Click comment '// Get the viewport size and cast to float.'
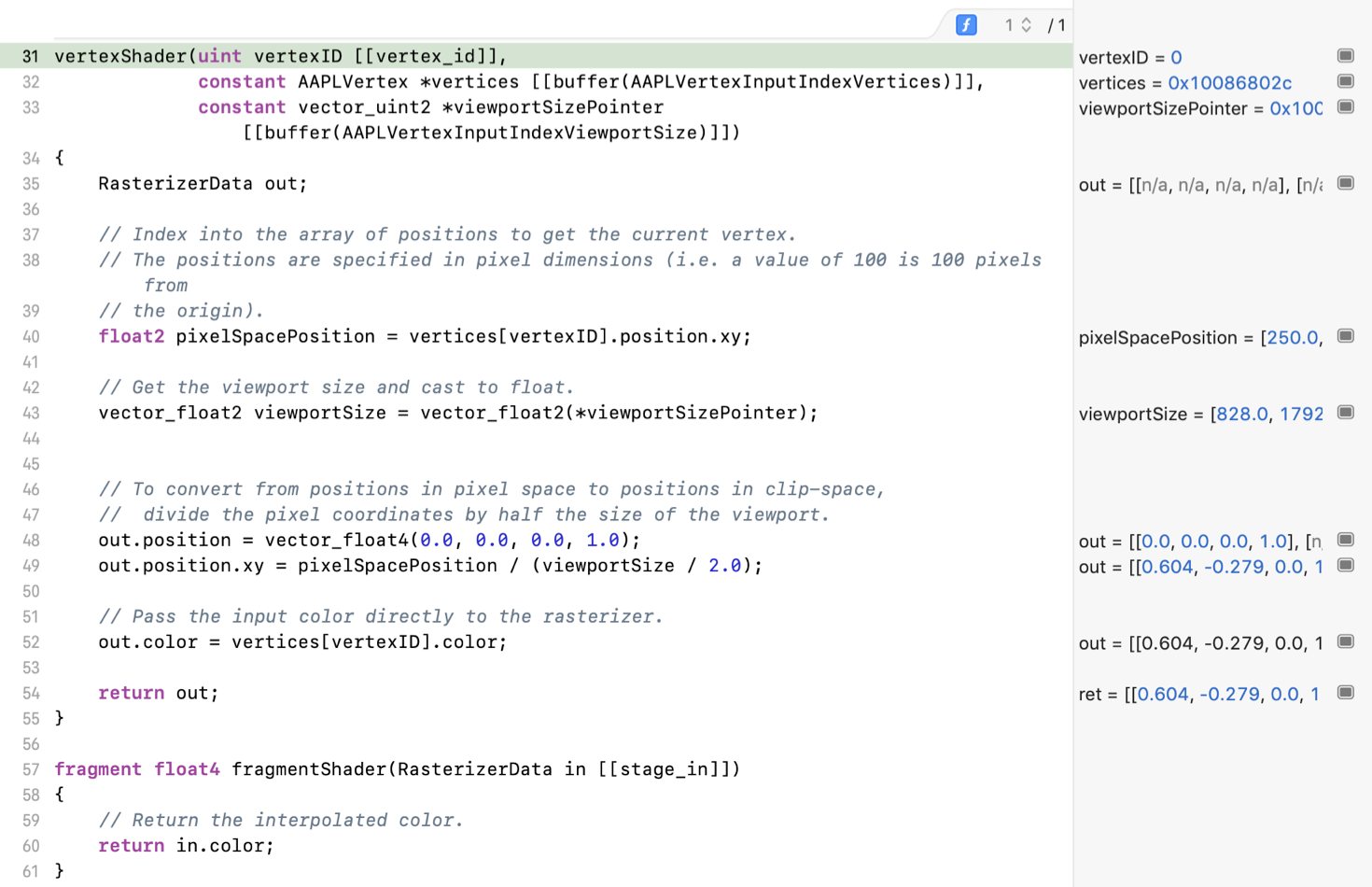The width and height of the screenshot is (1372, 887). click(x=336, y=387)
